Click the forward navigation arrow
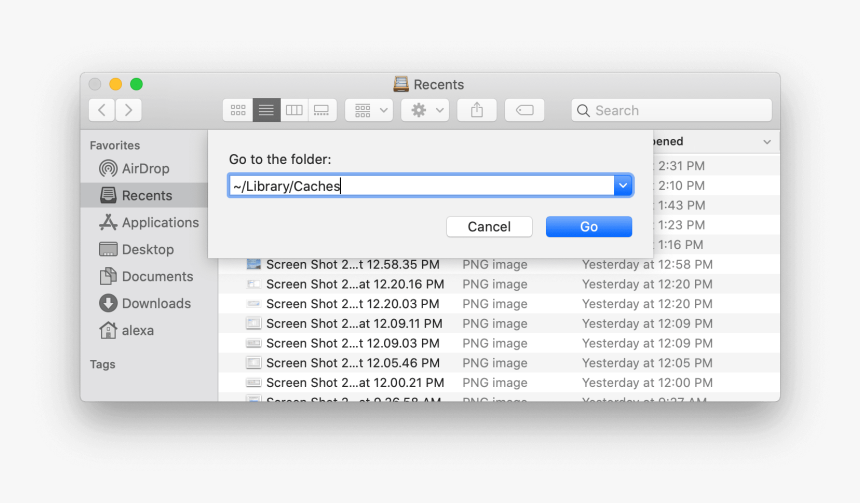Screen dimensions: 860x503 128,110
